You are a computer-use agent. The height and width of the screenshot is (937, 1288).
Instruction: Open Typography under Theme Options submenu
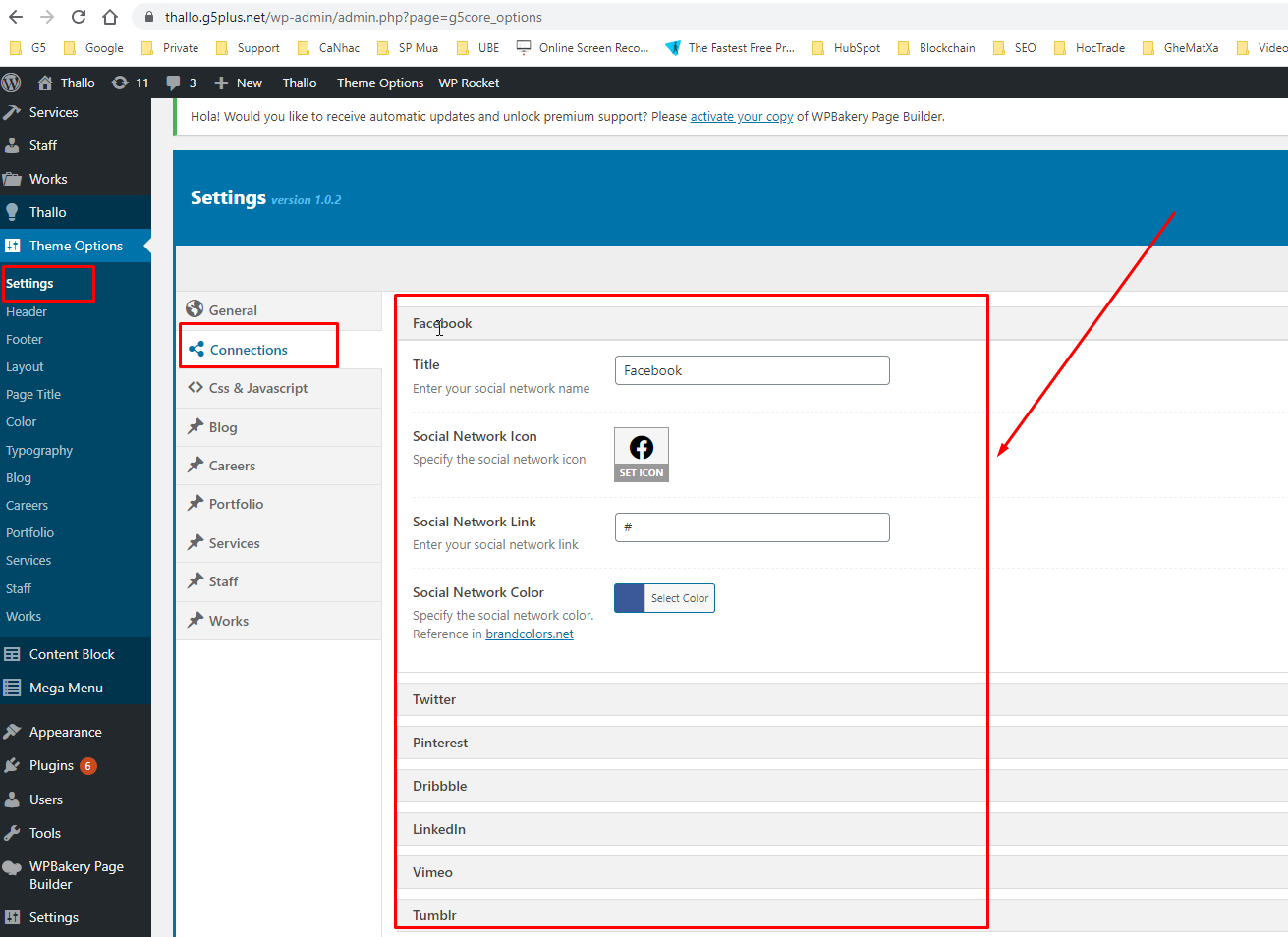(39, 450)
